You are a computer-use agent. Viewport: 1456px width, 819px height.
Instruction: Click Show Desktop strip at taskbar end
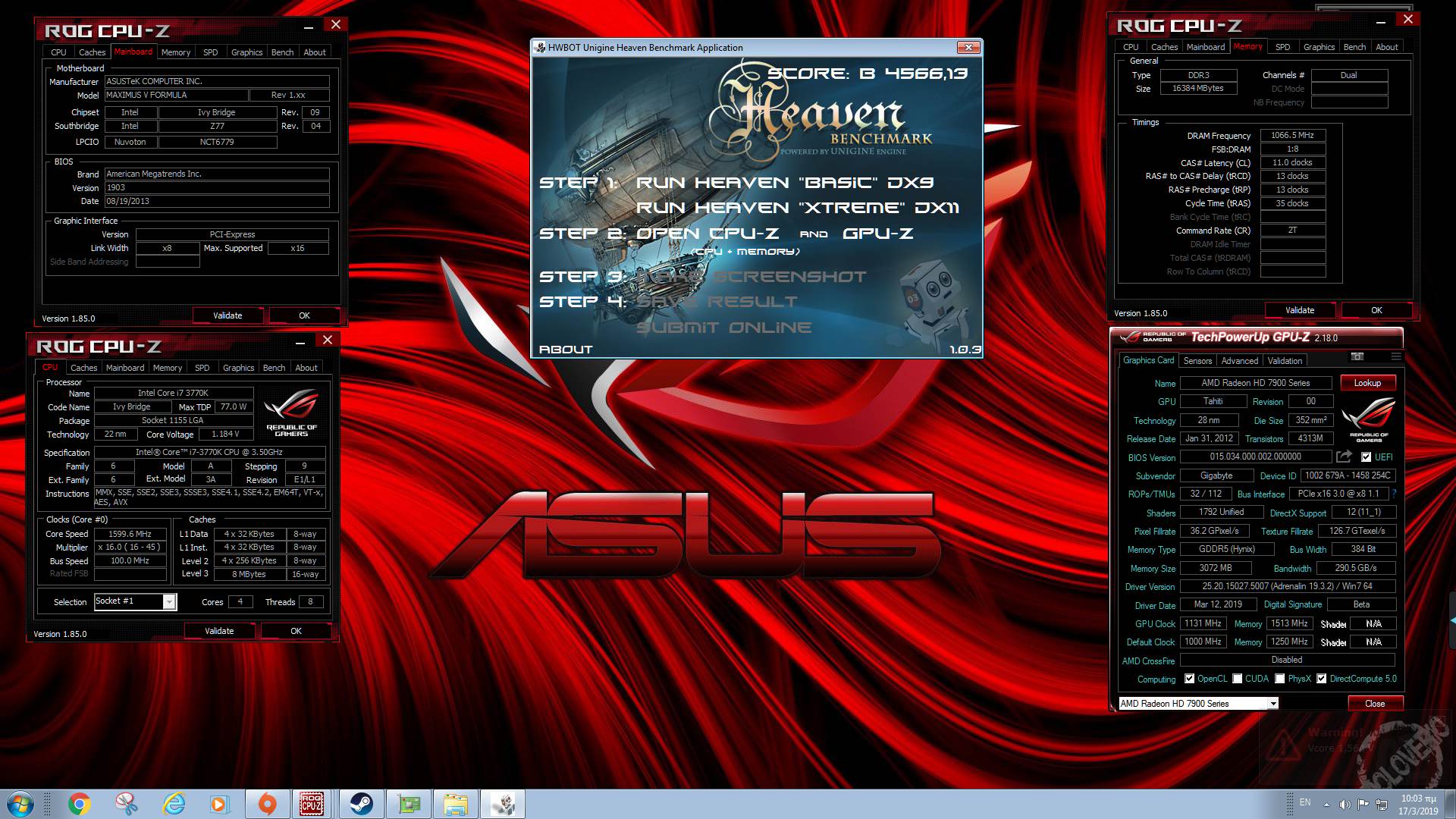coord(1450,804)
